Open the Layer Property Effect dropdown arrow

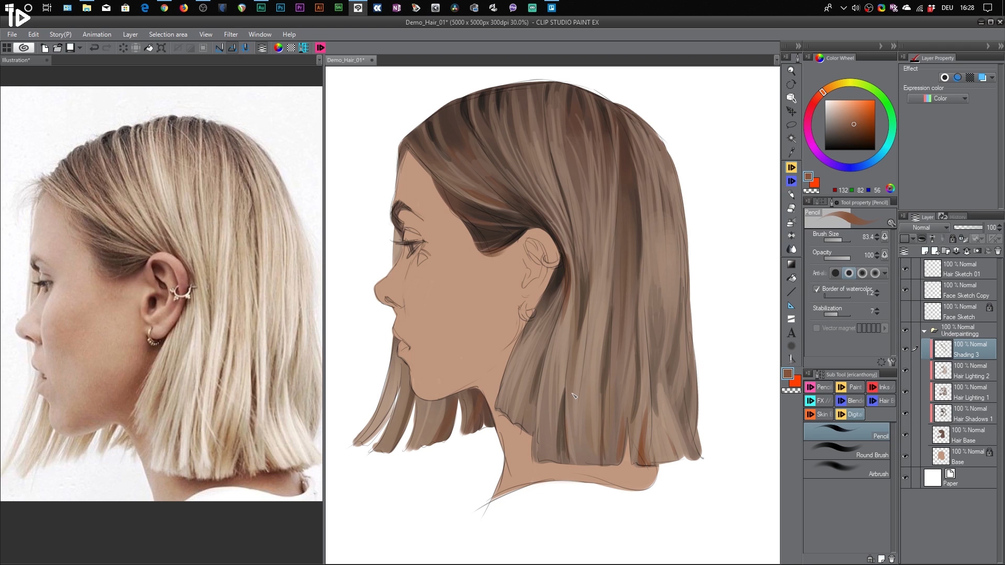pos(992,78)
